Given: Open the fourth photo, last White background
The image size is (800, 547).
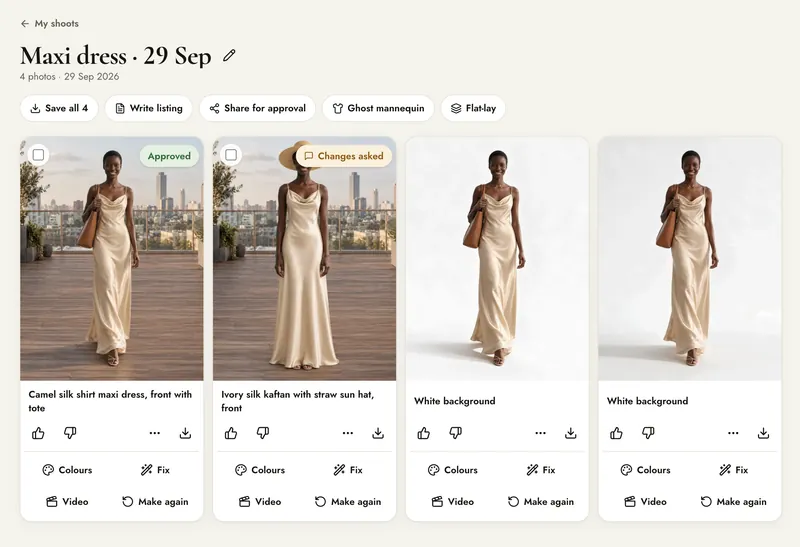Looking at the screenshot, I should pyautogui.click(x=690, y=258).
